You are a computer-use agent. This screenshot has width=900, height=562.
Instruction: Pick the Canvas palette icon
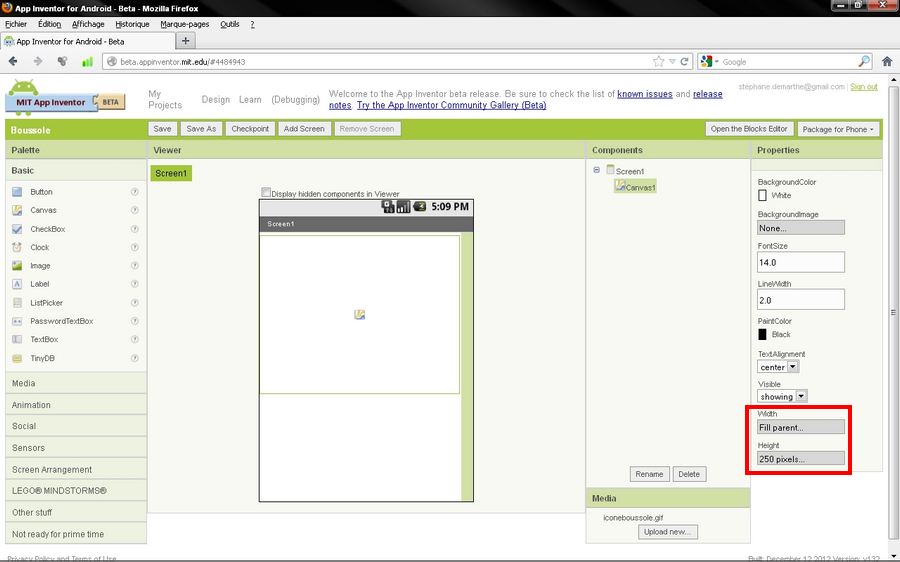[17, 210]
